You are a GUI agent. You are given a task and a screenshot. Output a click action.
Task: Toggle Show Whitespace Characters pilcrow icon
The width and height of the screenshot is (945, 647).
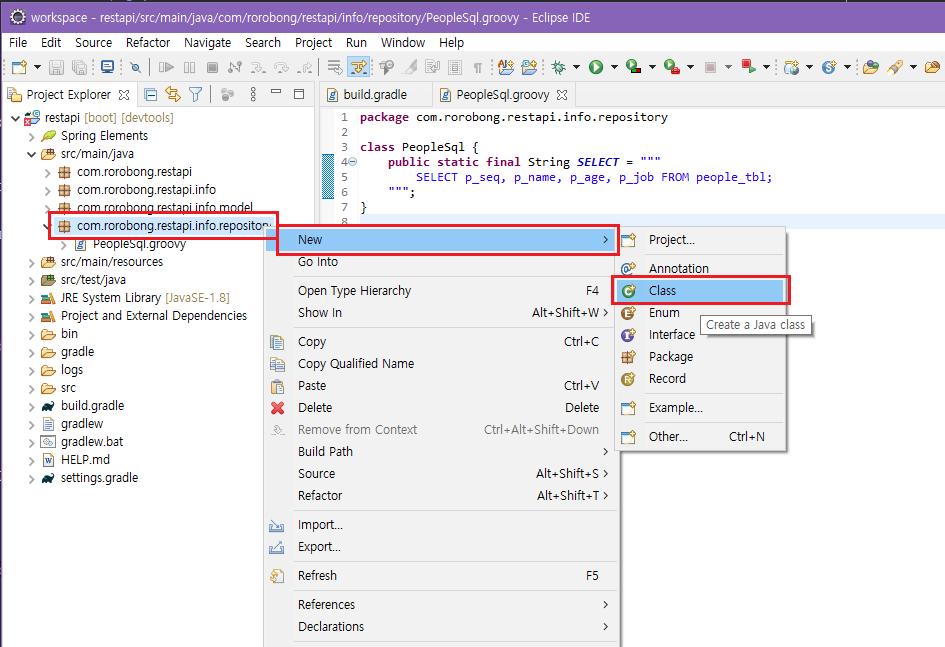coord(478,67)
